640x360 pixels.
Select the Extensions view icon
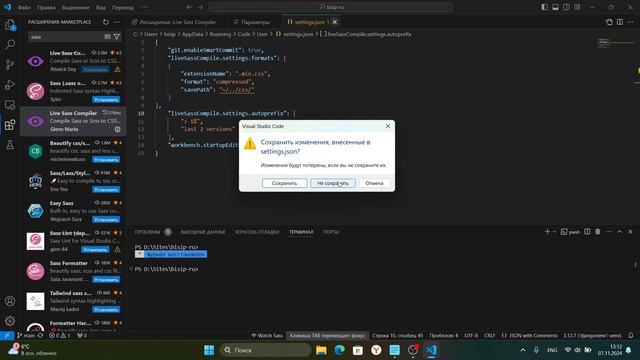(x=10, y=124)
